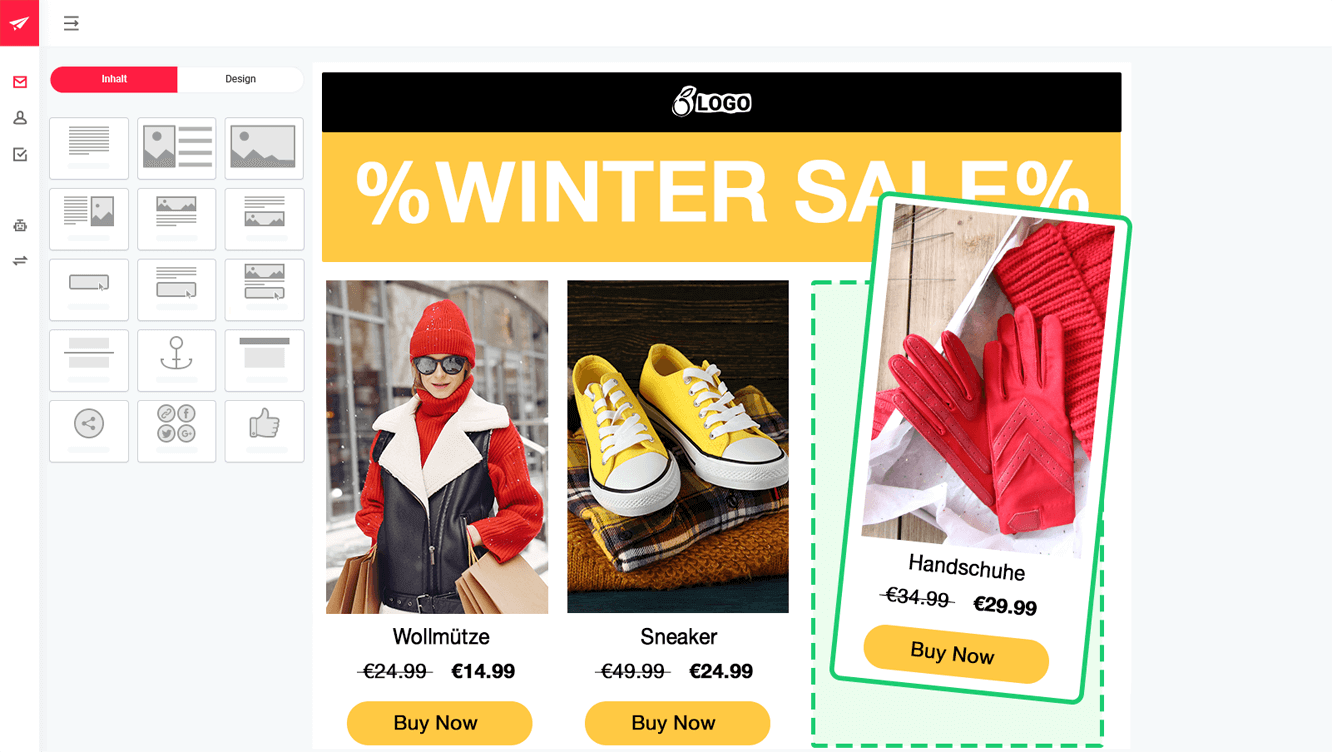Select the social media icons block

(177, 431)
